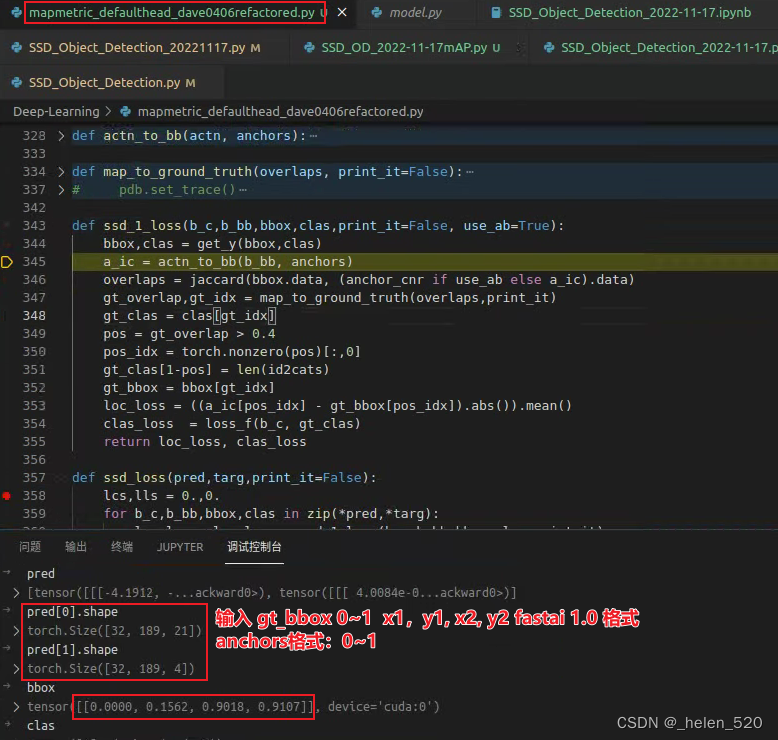Expand the torch.Size([32, 189, 21]) result
778x740 pixels.
tap(16, 631)
